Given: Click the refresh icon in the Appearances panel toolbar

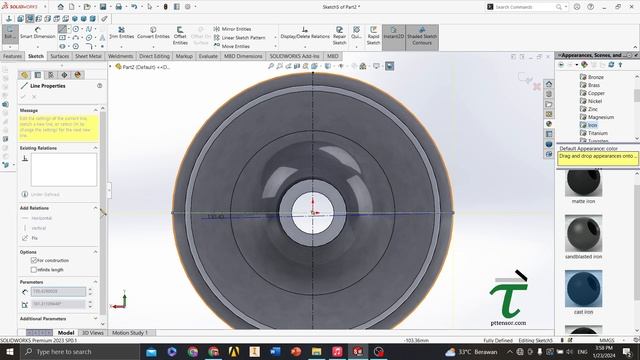Looking at the screenshot, I should 611,65.
